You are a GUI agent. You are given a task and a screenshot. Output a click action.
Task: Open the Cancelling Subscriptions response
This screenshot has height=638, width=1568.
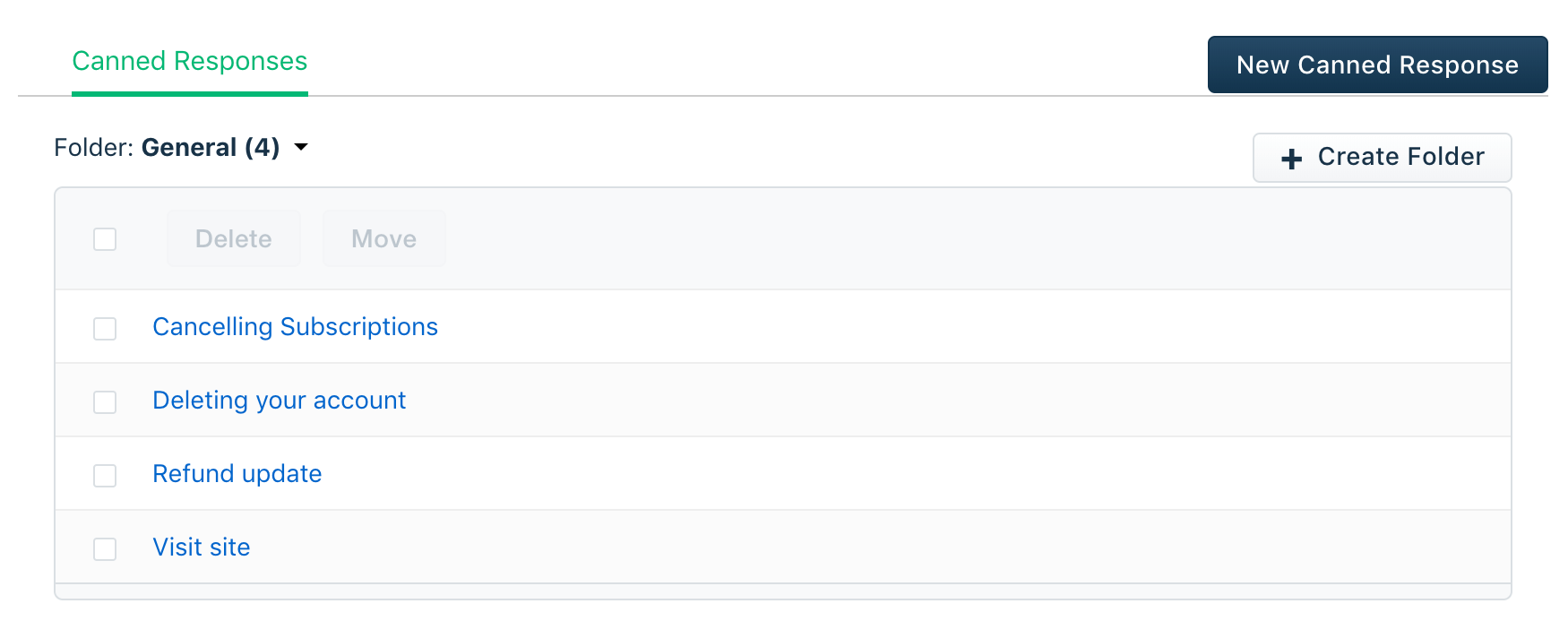(295, 327)
